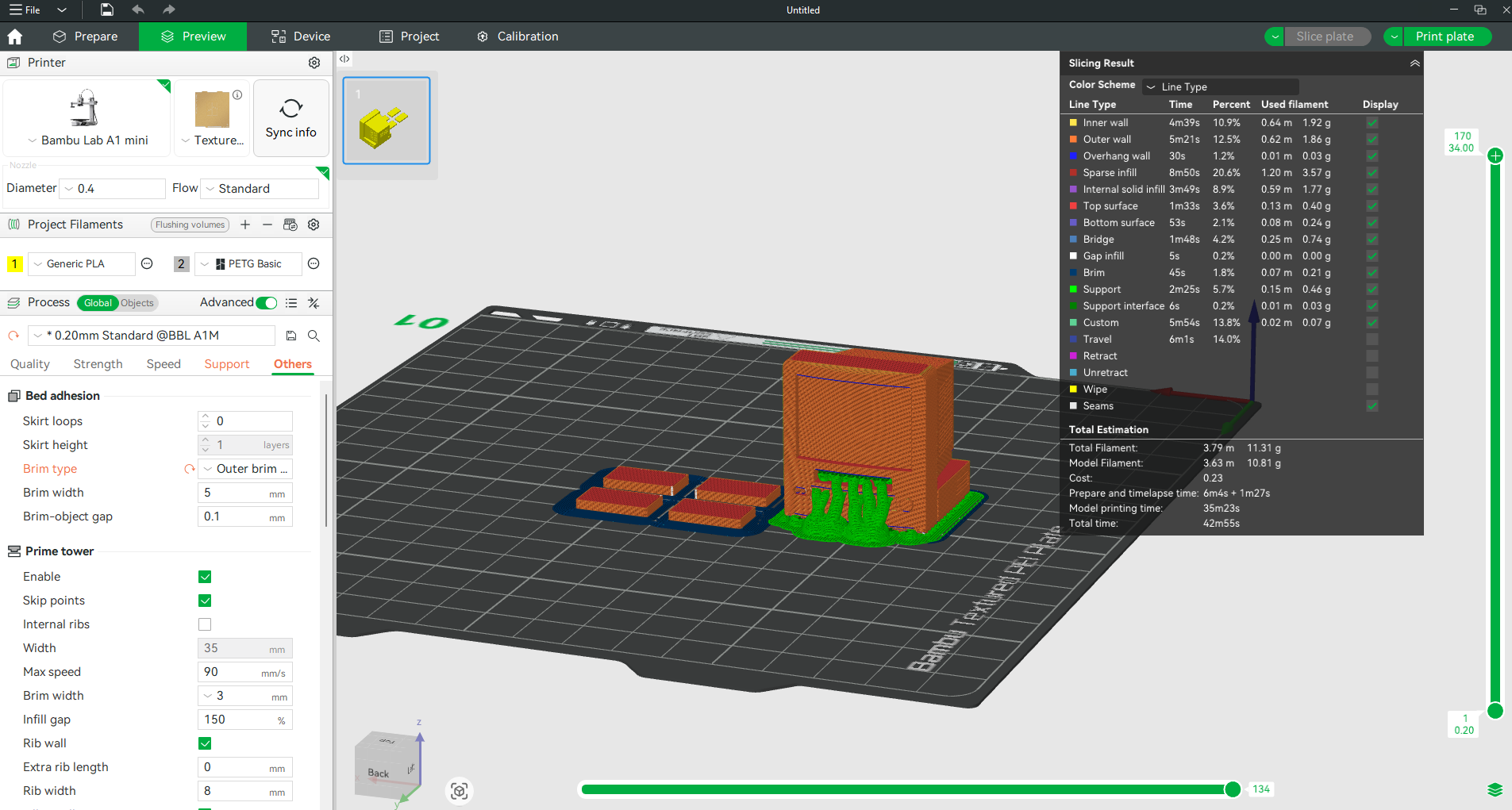This screenshot has height=810, width=1512.
Task: Uncheck the prime tower Enable checkbox
Action: pos(205,577)
